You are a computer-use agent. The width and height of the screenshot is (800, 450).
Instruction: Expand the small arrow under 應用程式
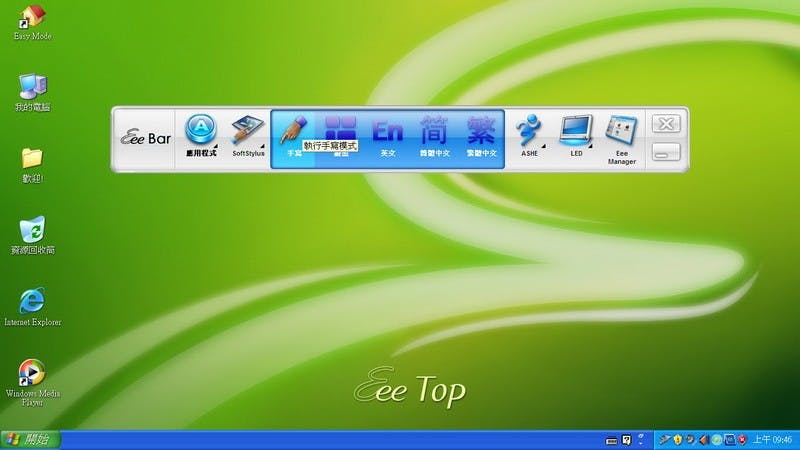[215, 146]
